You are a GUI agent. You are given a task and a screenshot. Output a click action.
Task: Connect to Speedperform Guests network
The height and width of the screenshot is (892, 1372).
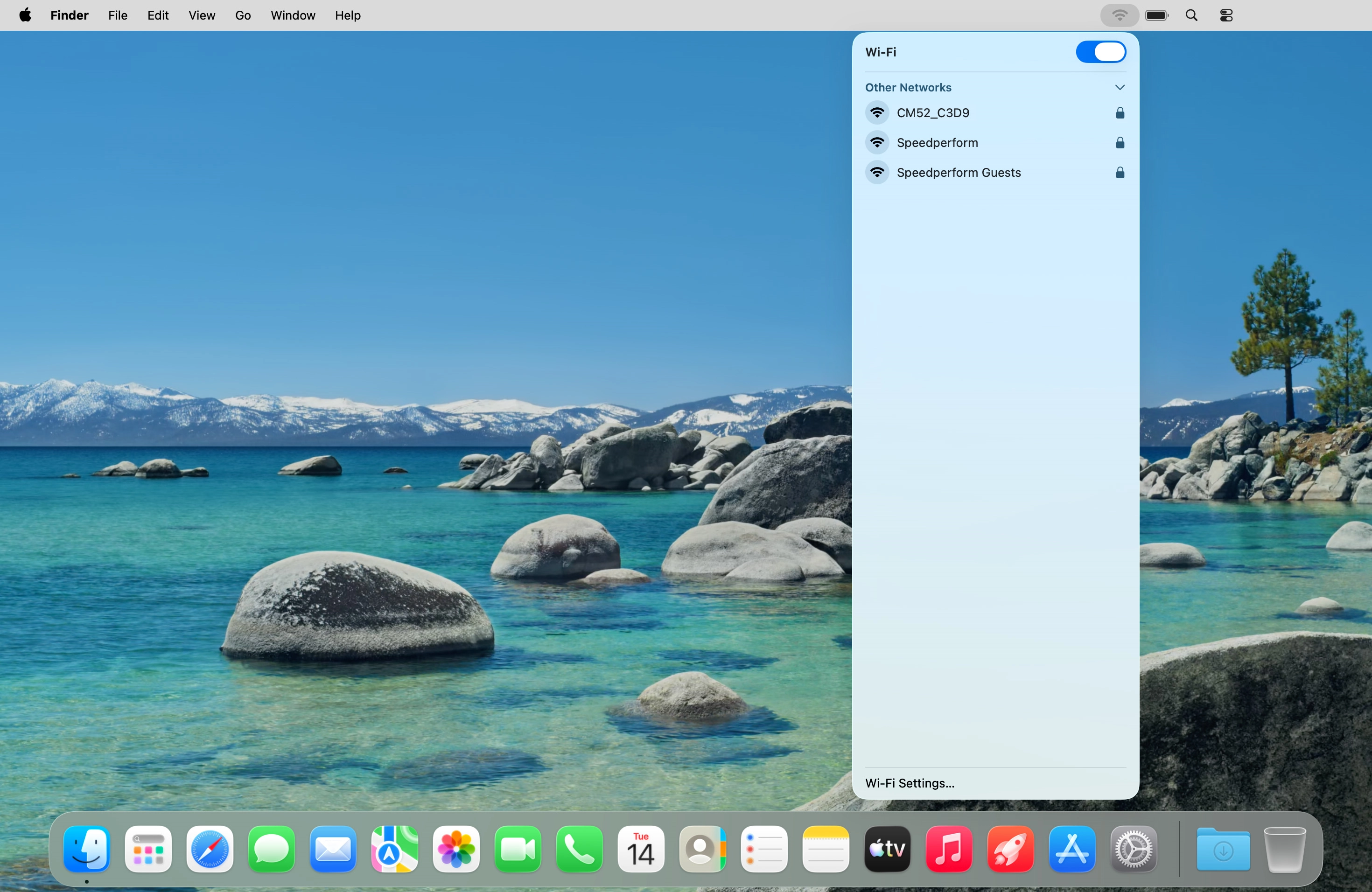point(958,173)
